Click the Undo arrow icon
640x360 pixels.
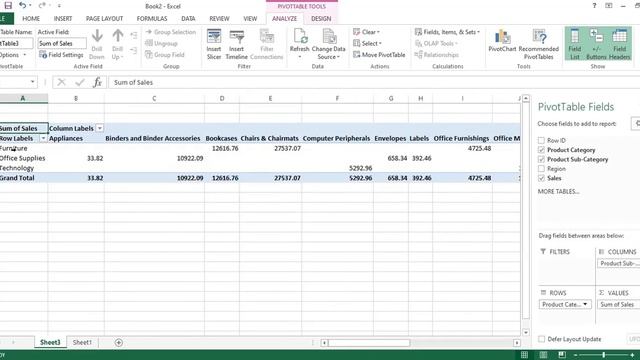pyautogui.click(x=22, y=6)
